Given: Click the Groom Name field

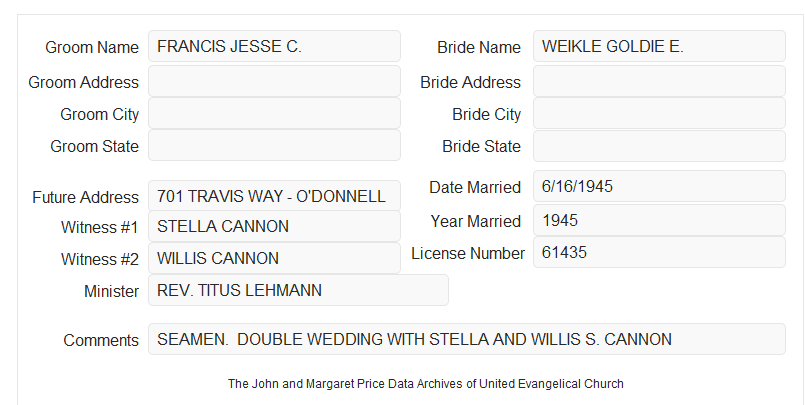Looking at the screenshot, I should point(274,46).
